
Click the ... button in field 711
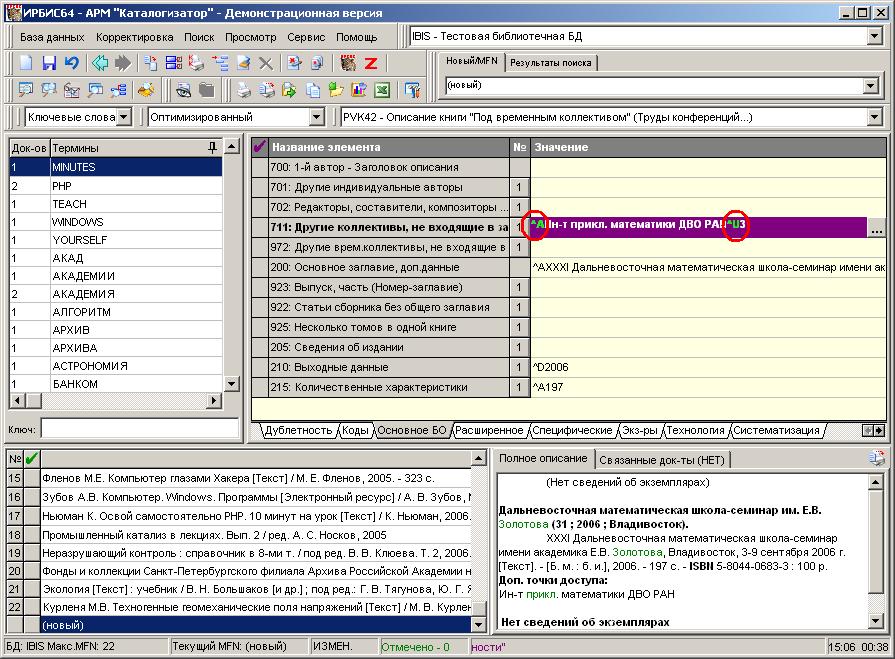point(877,228)
